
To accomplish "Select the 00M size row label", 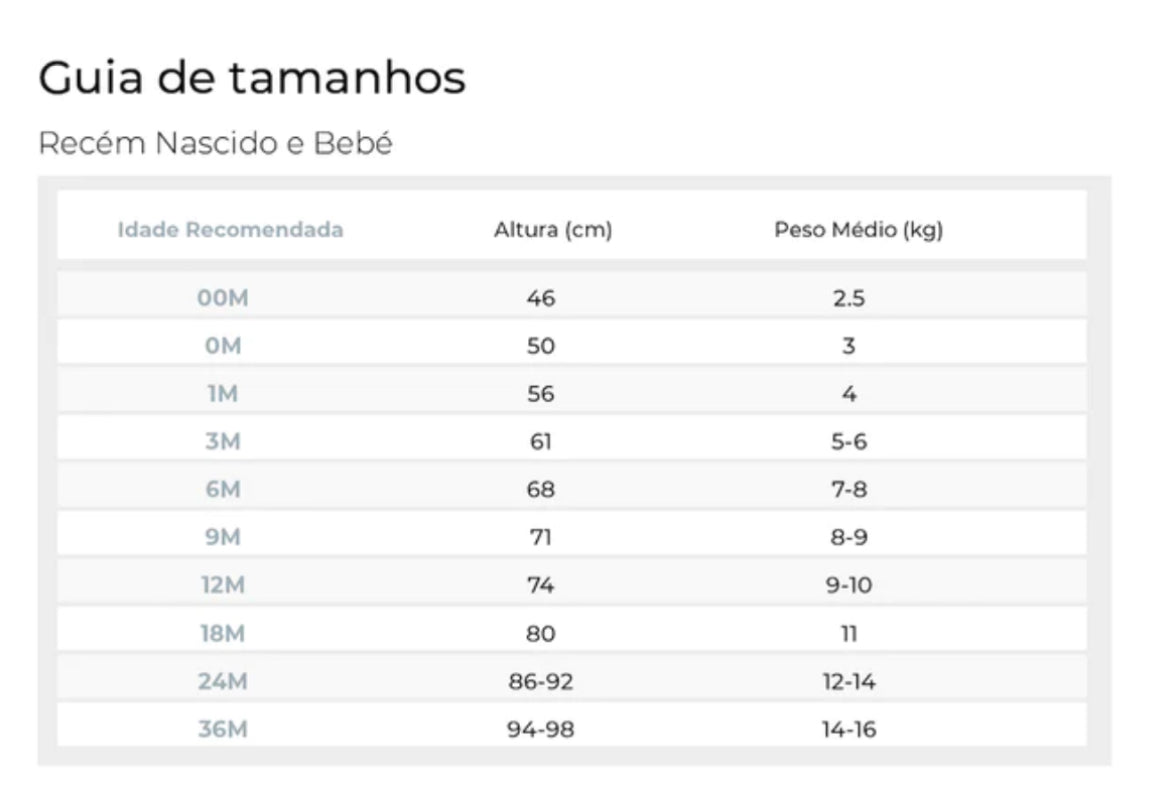I will pos(223,298).
